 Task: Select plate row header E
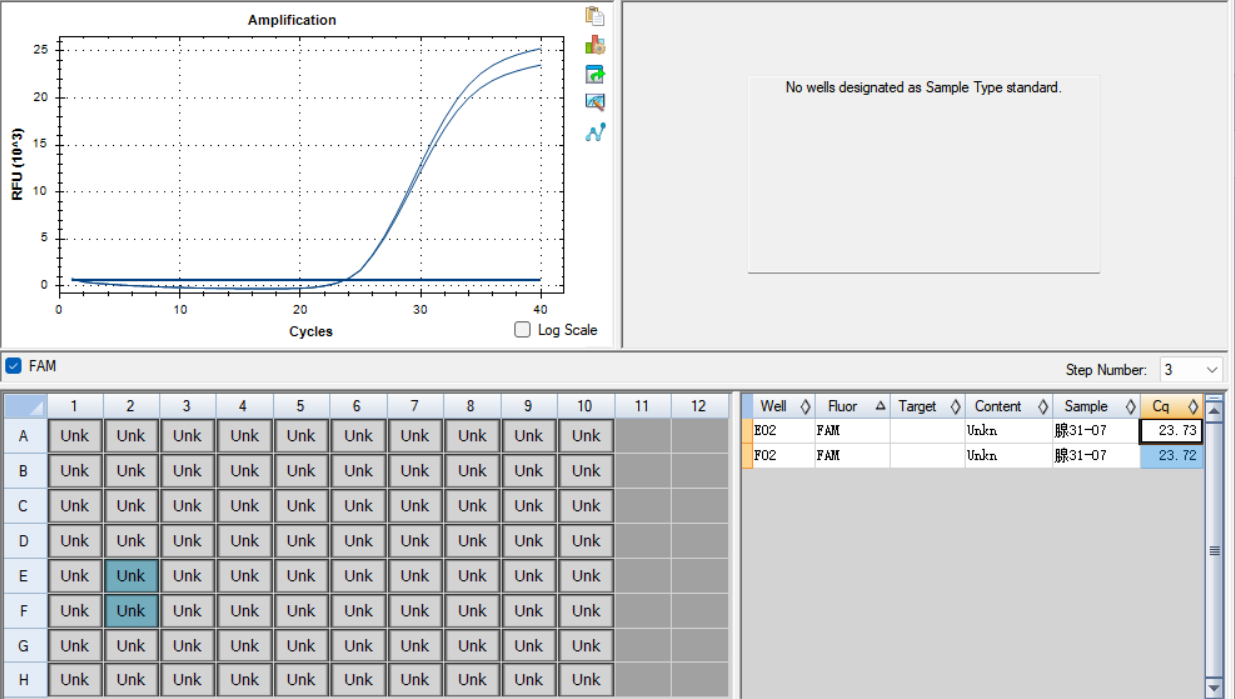pyautogui.click(x=23, y=576)
